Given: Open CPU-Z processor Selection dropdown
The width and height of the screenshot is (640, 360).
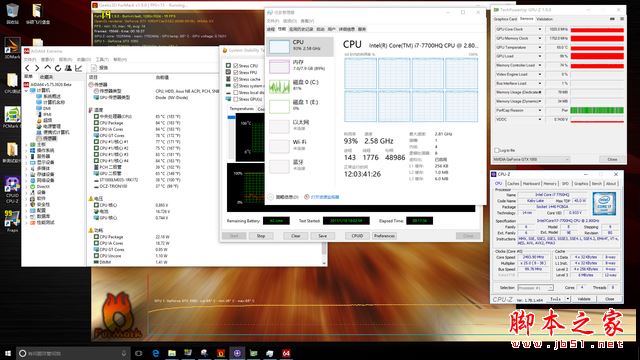Looking at the screenshot, I should coord(535,288).
